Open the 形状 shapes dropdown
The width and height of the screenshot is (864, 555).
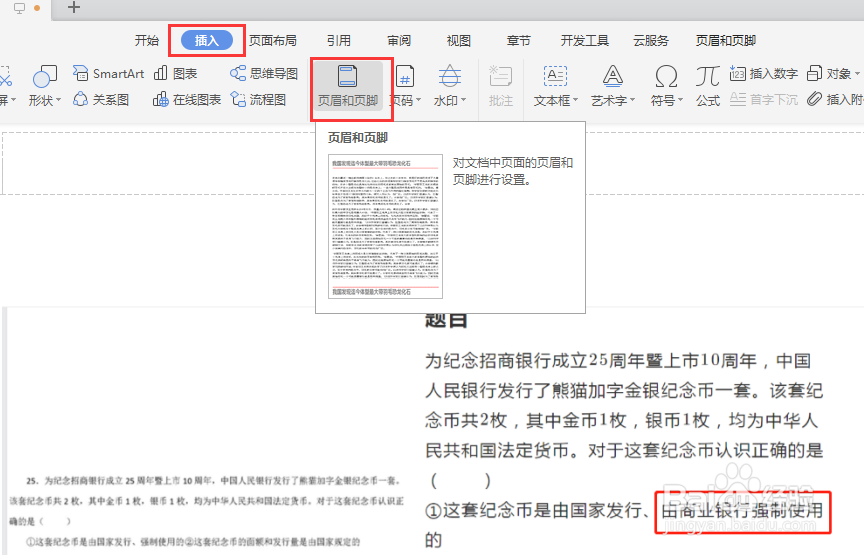(x=45, y=87)
